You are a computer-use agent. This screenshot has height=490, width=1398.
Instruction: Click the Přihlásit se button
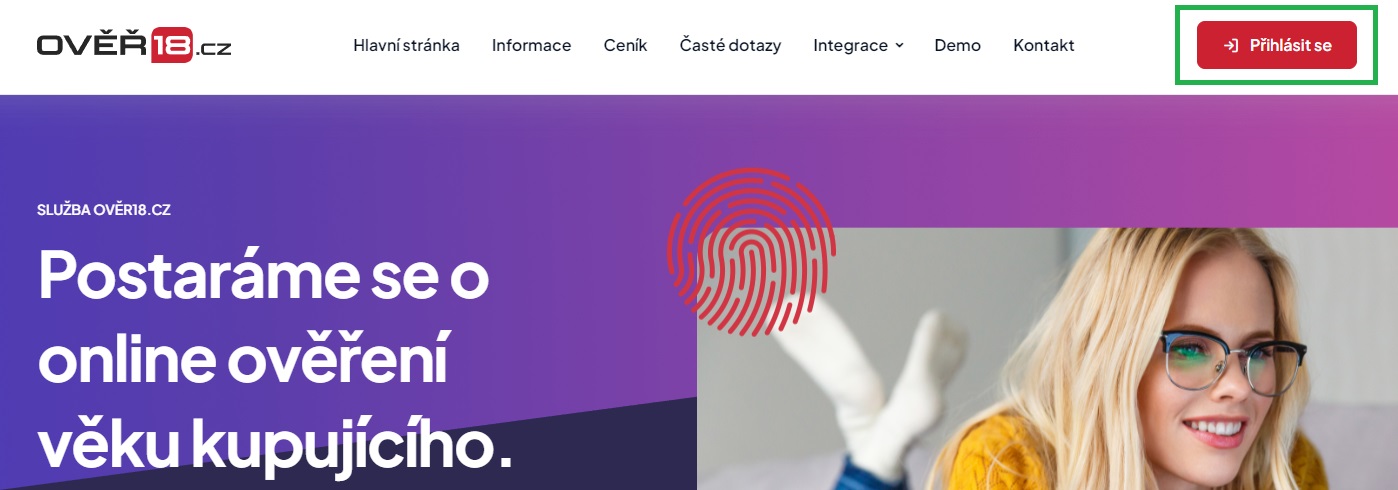(1277, 45)
